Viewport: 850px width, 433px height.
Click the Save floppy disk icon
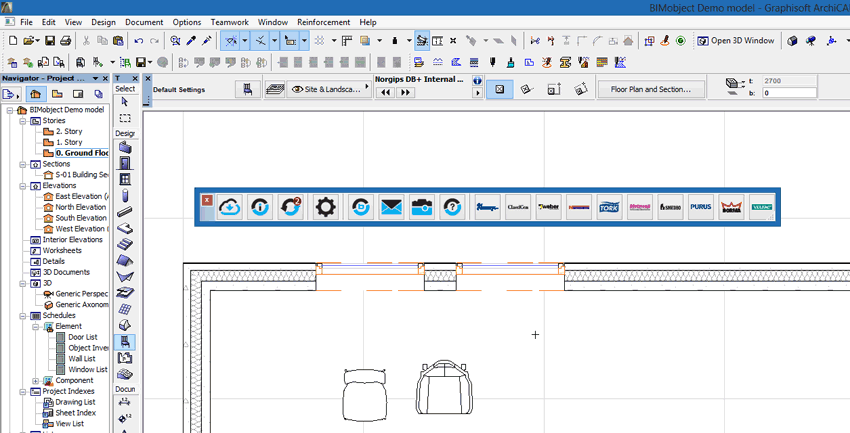coord(50,41)
